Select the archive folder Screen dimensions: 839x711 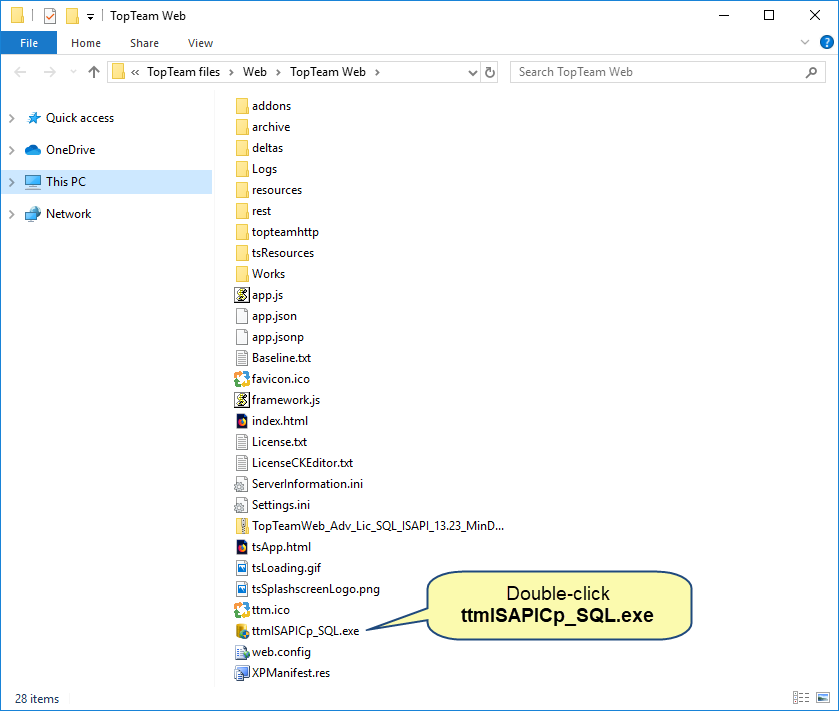[x=263, y=127]
